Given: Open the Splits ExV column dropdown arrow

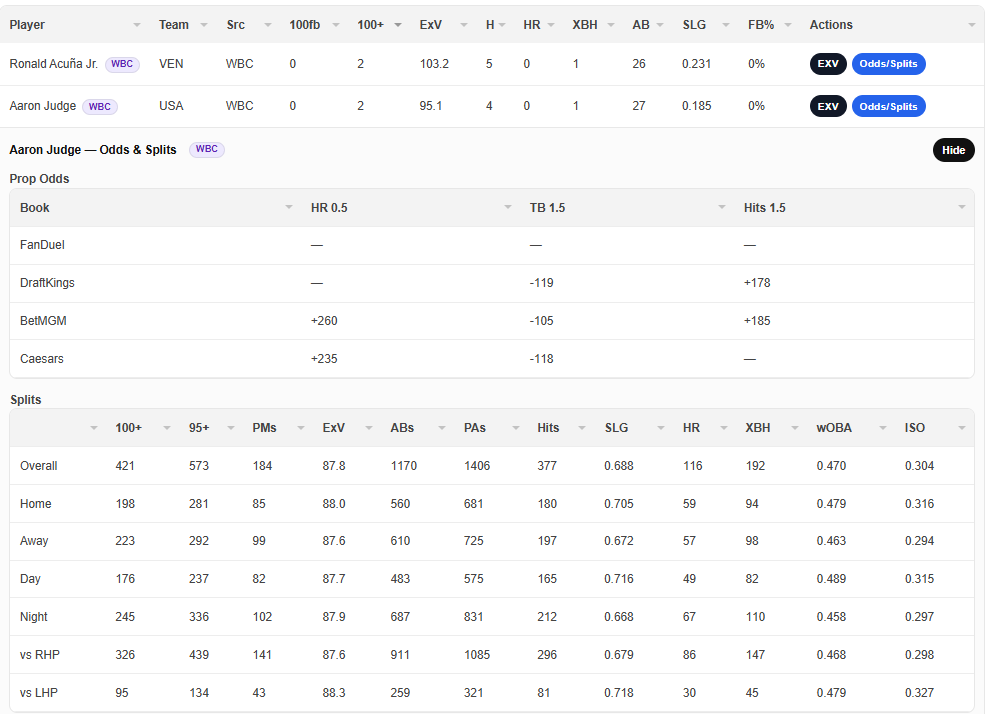Looking at the screenshot, I should (x=368, y=428).
